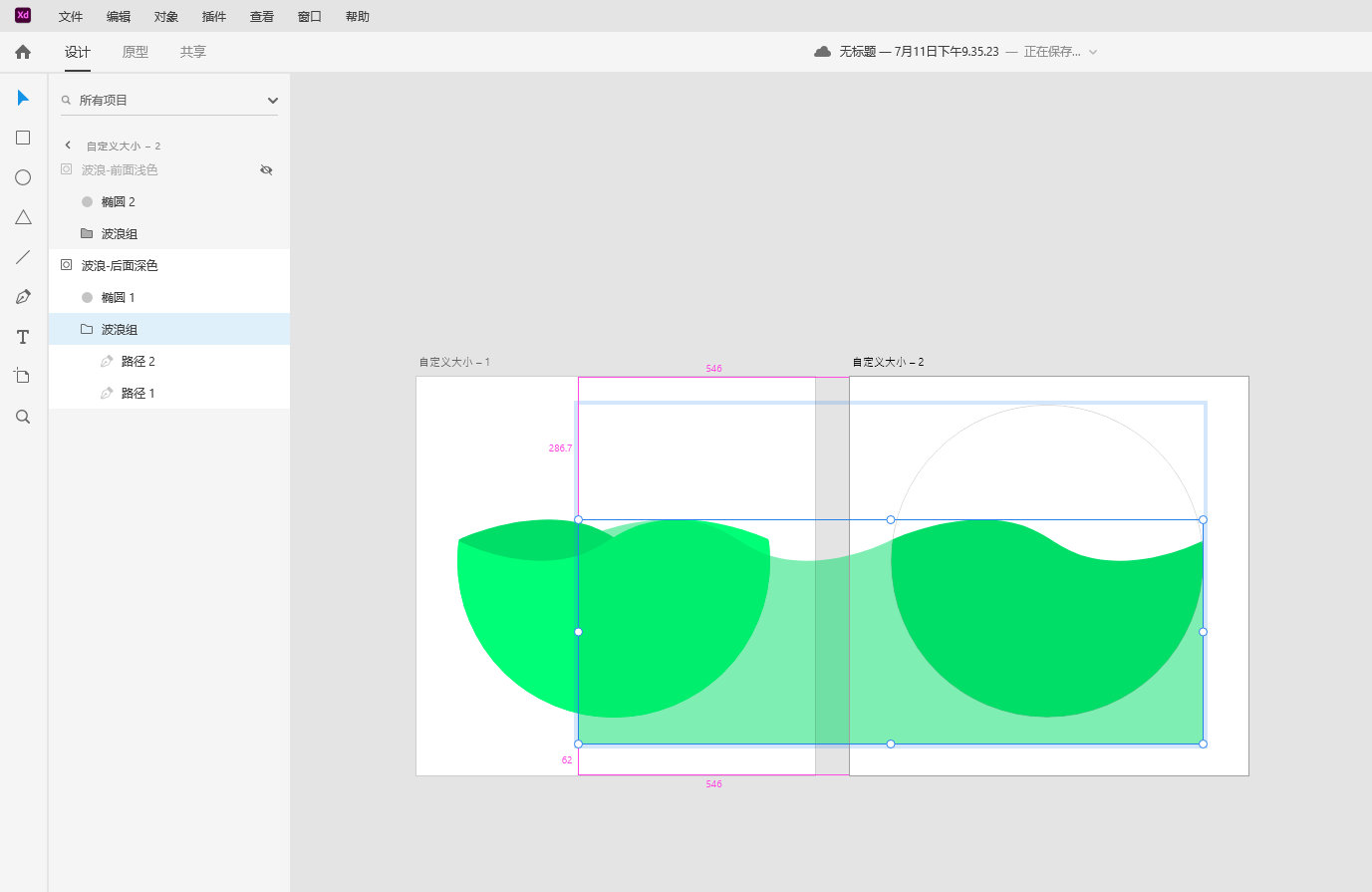Go back from 自定义大小 – 2 layer list
The width and height of the screenshot is (1372, 892).
click(68, 146)
